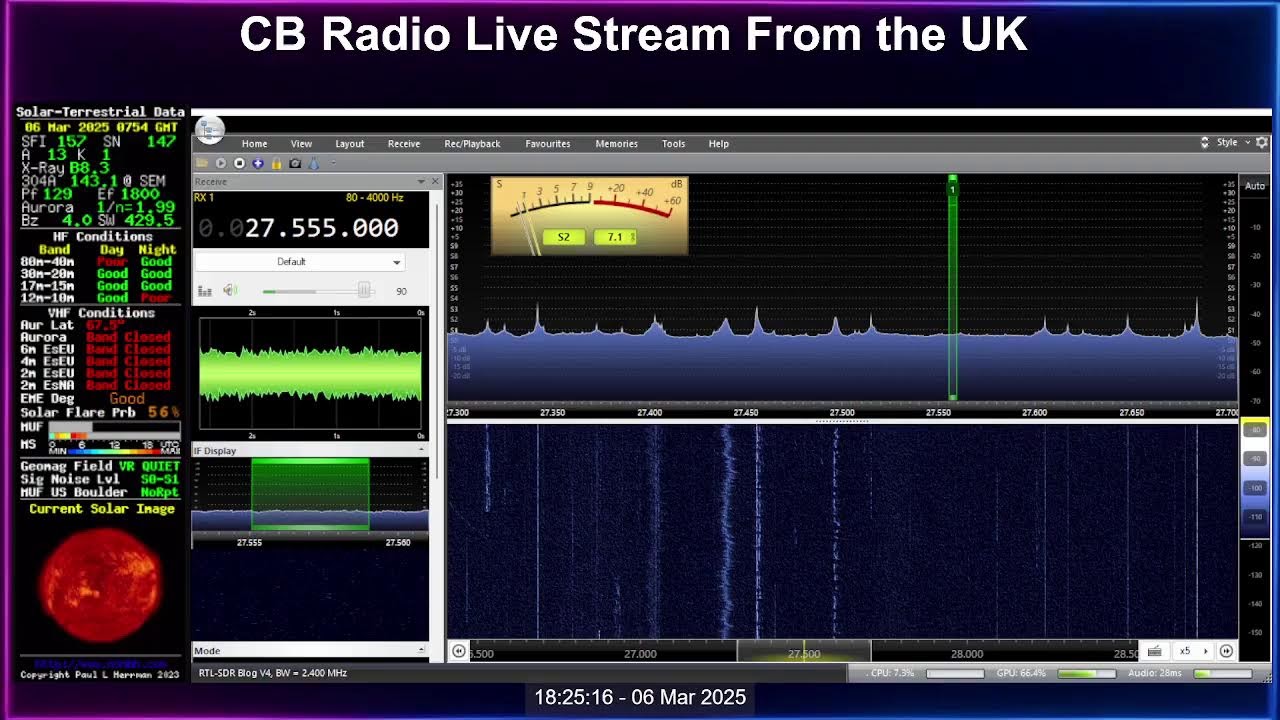The height and width of the screenshot is (720, 1280).
Task: Mute audio with the speaker icon
Action: (230, 291)
